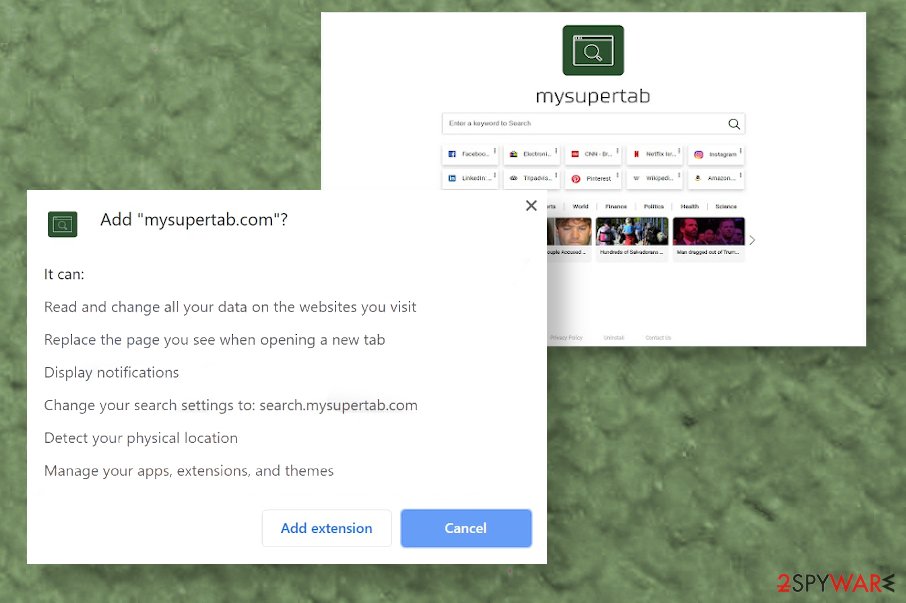Open options menu on Wikipedia tile

pos(679,175)
